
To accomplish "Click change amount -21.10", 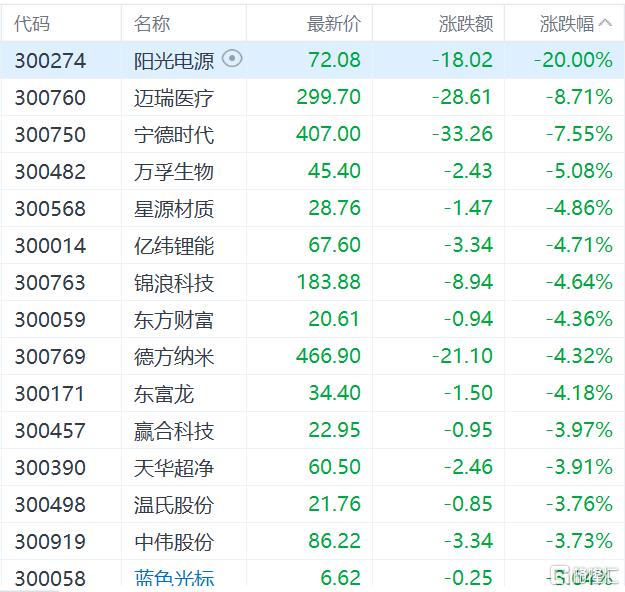I will [x=462, y=355].
